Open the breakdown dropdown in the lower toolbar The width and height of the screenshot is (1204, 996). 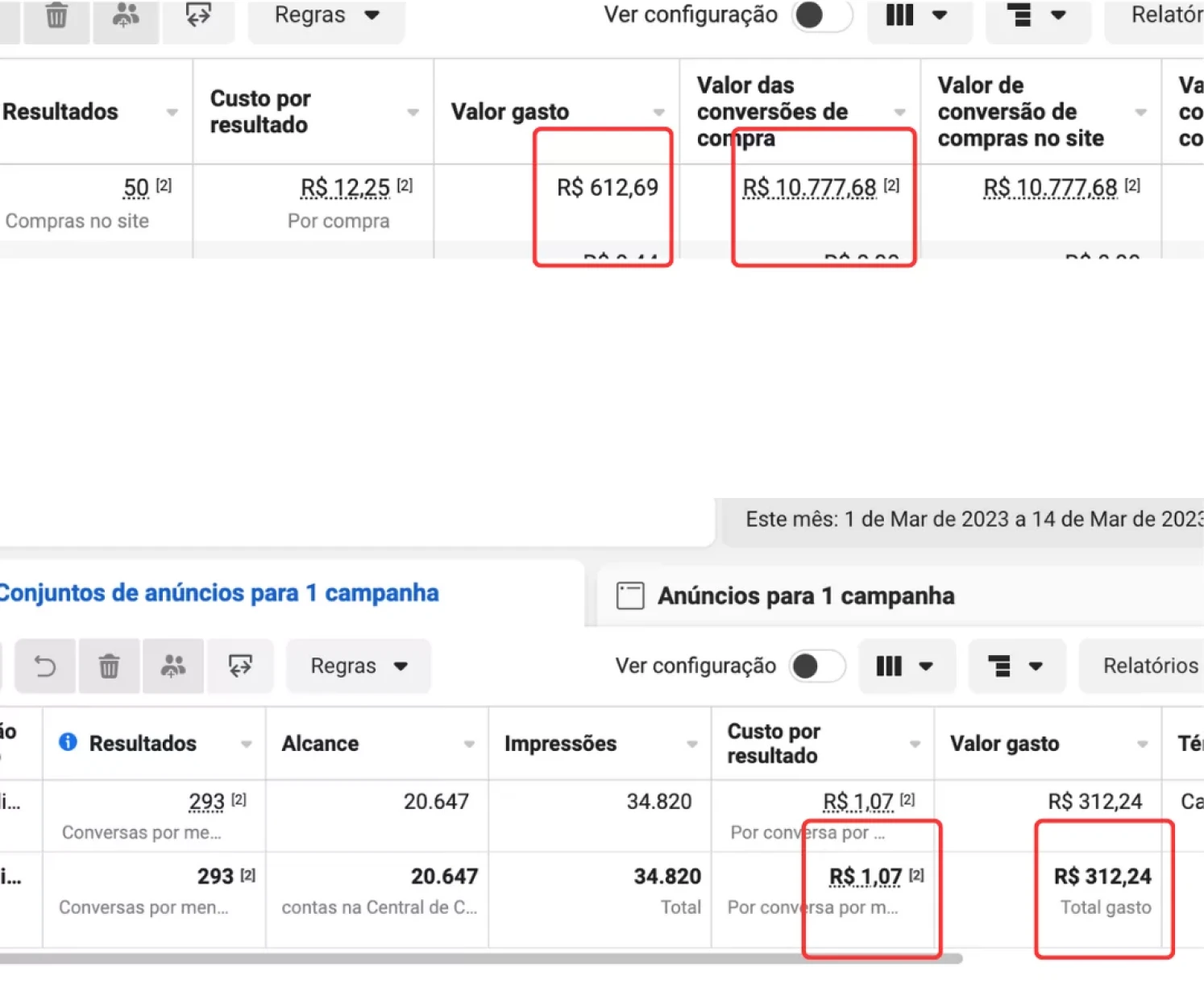(x=1017, y=666)
